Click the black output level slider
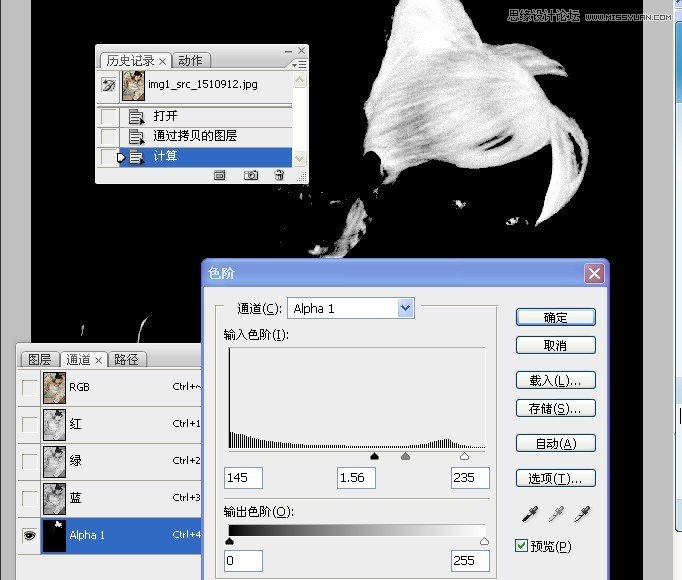Screen dimensions: 682x580 (230, 541)
